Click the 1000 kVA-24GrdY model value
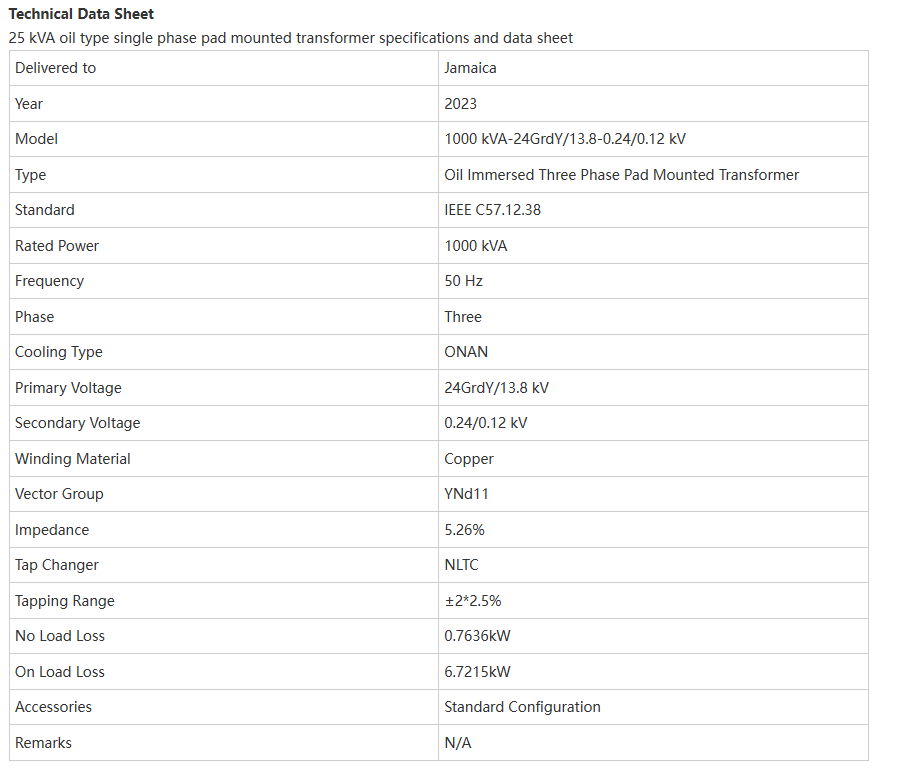The height and width of the screenshot is (773, 902). pos(564,139)
